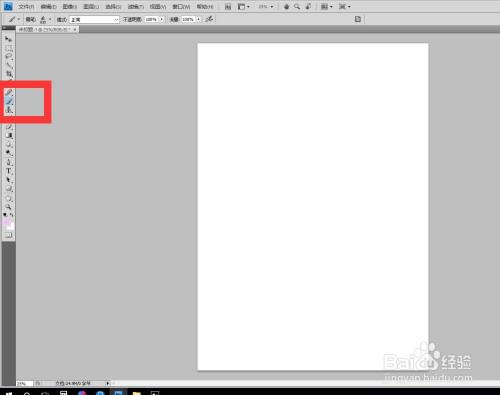Open the white background color swatch
The image size is (500, 395).
pyautogui.click(x=11, y=226)
